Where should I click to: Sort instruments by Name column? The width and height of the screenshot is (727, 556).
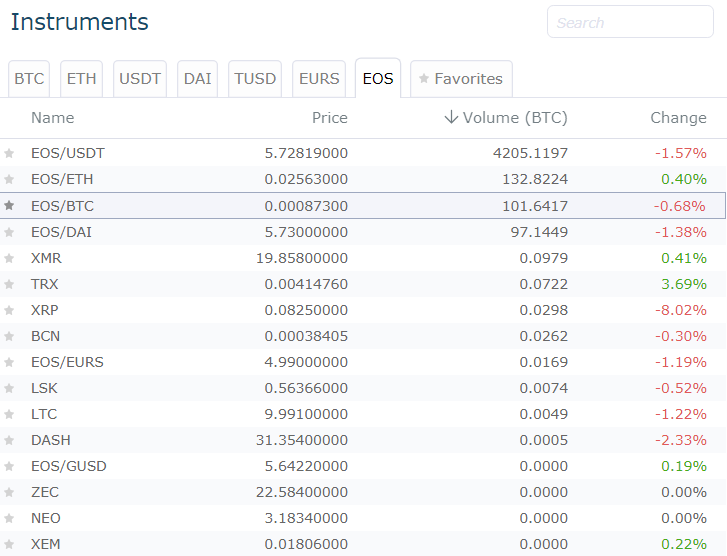pyautogui.click(x=52, y=118)
